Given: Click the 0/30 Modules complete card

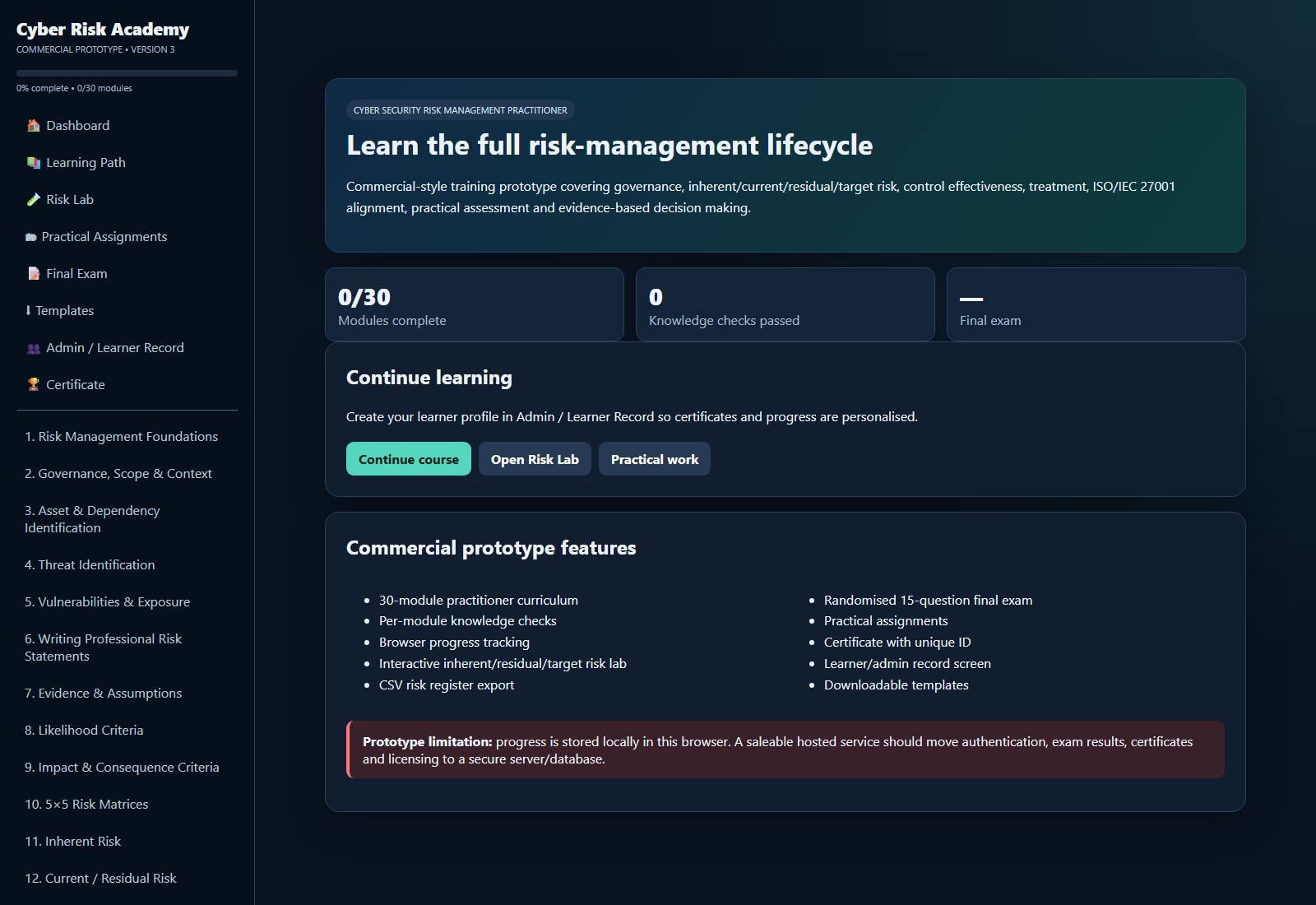Looking at the screenshot, I should (x=475, y=304).
